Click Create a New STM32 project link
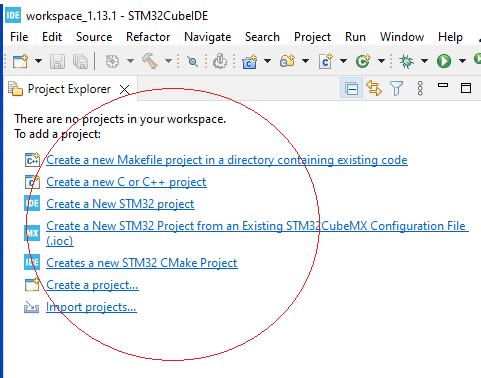The width and height of the screenshot is (481, 378). click(x=120, y=204)
